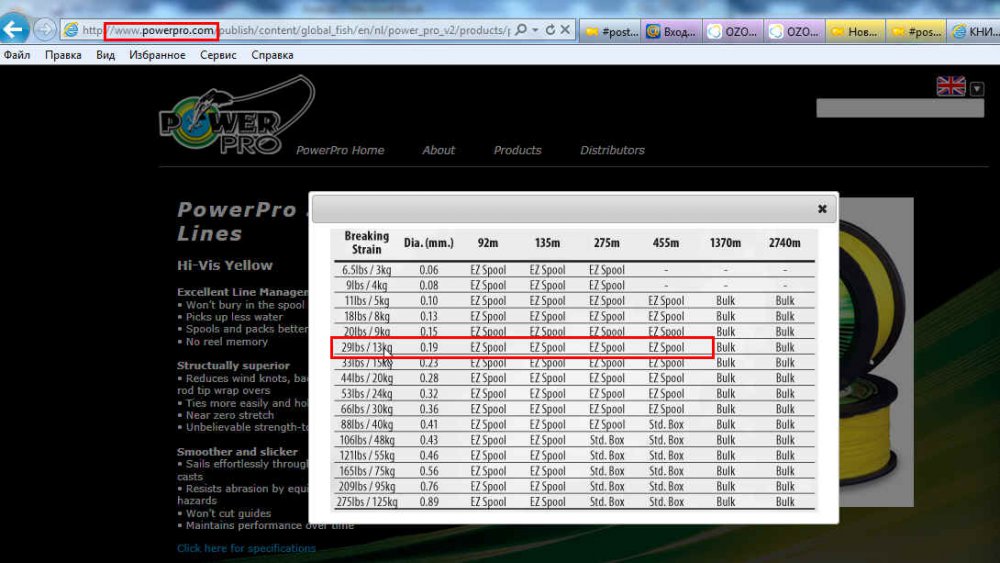Click the PowerPro logo

pos(237,115)
